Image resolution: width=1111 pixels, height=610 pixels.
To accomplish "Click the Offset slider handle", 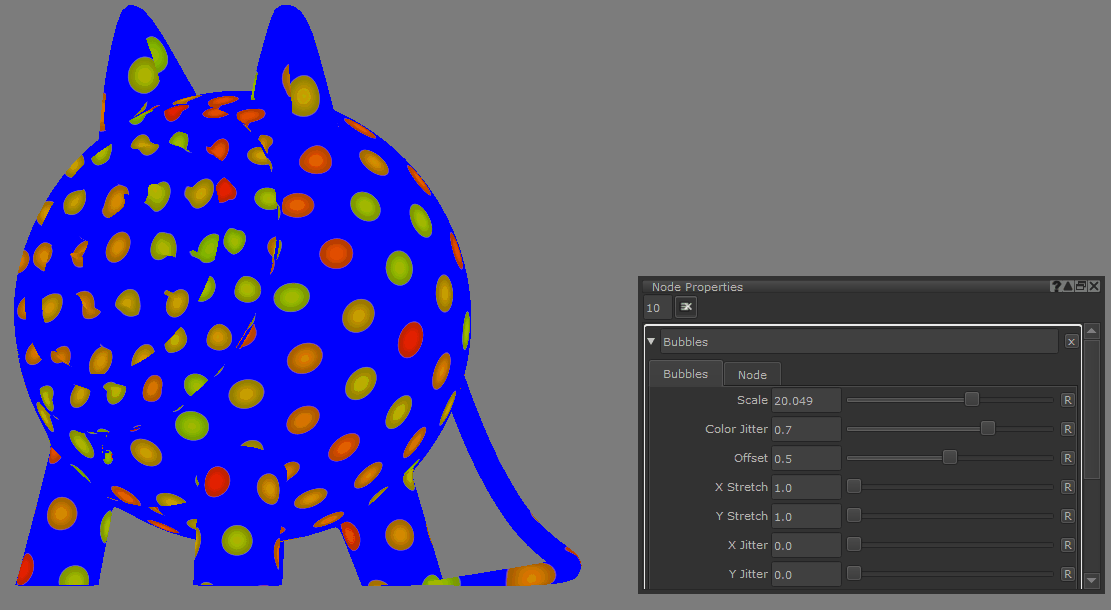I will pos(949,458).
